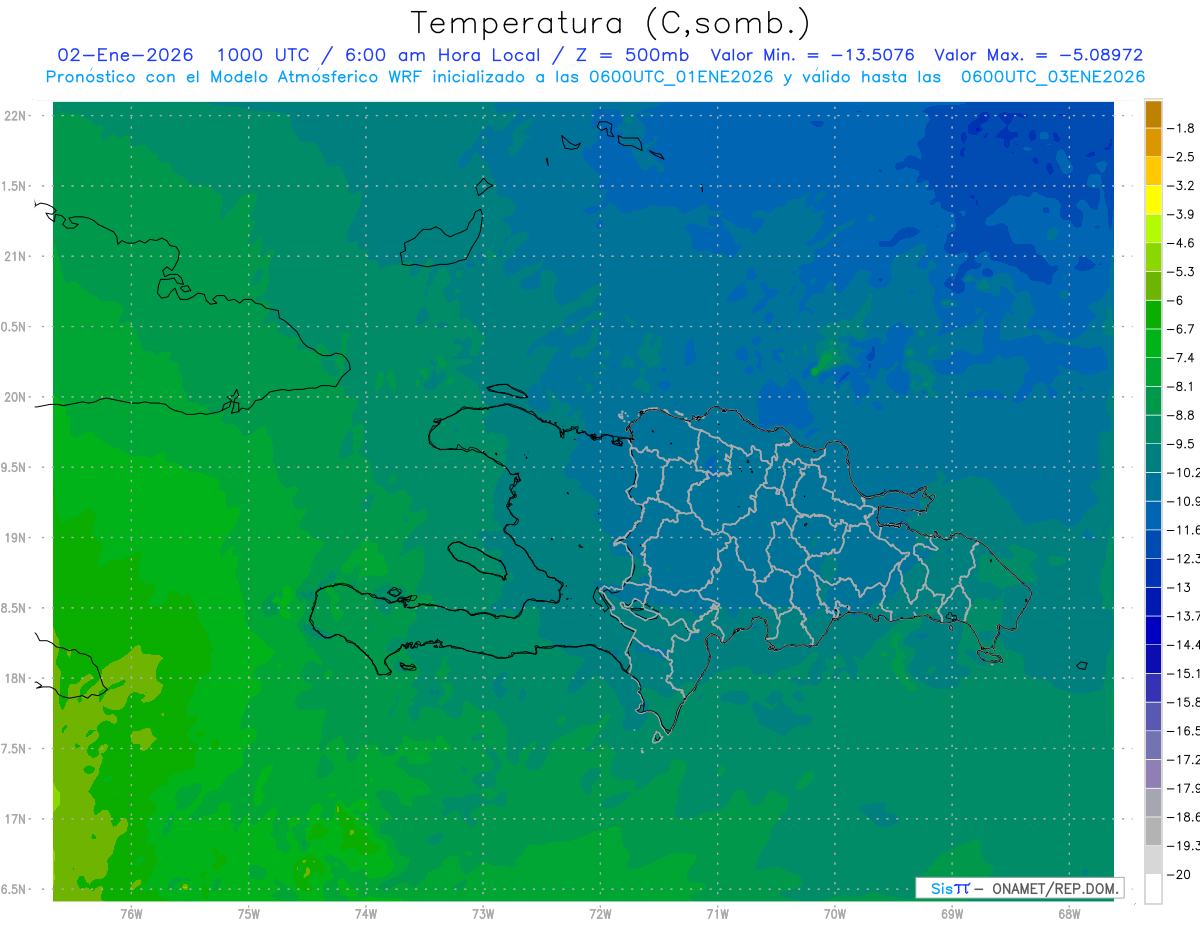Click the '75W' longitude label
The width and height of the screenshot is (1200, 927).
click(249, 913)
